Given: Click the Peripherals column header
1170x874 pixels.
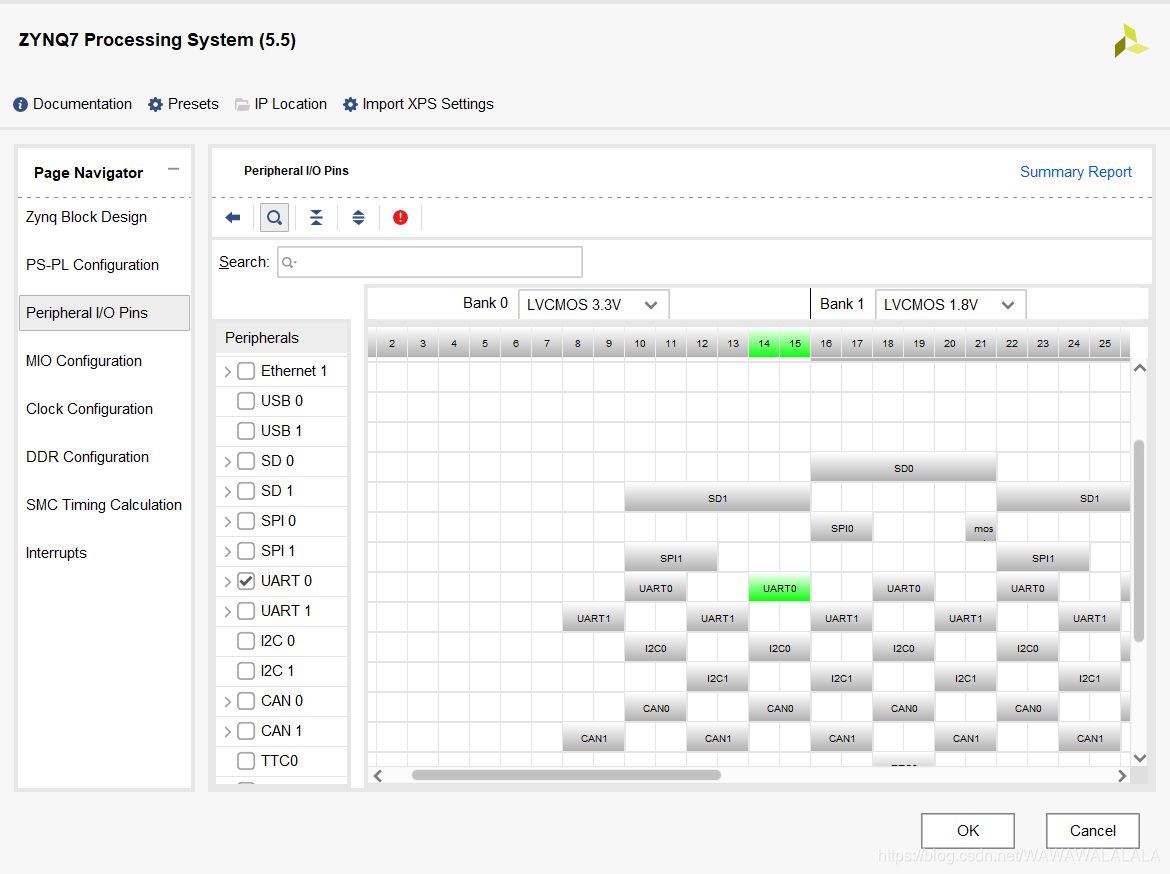Looking at the screenshot, I should (282, 337).
